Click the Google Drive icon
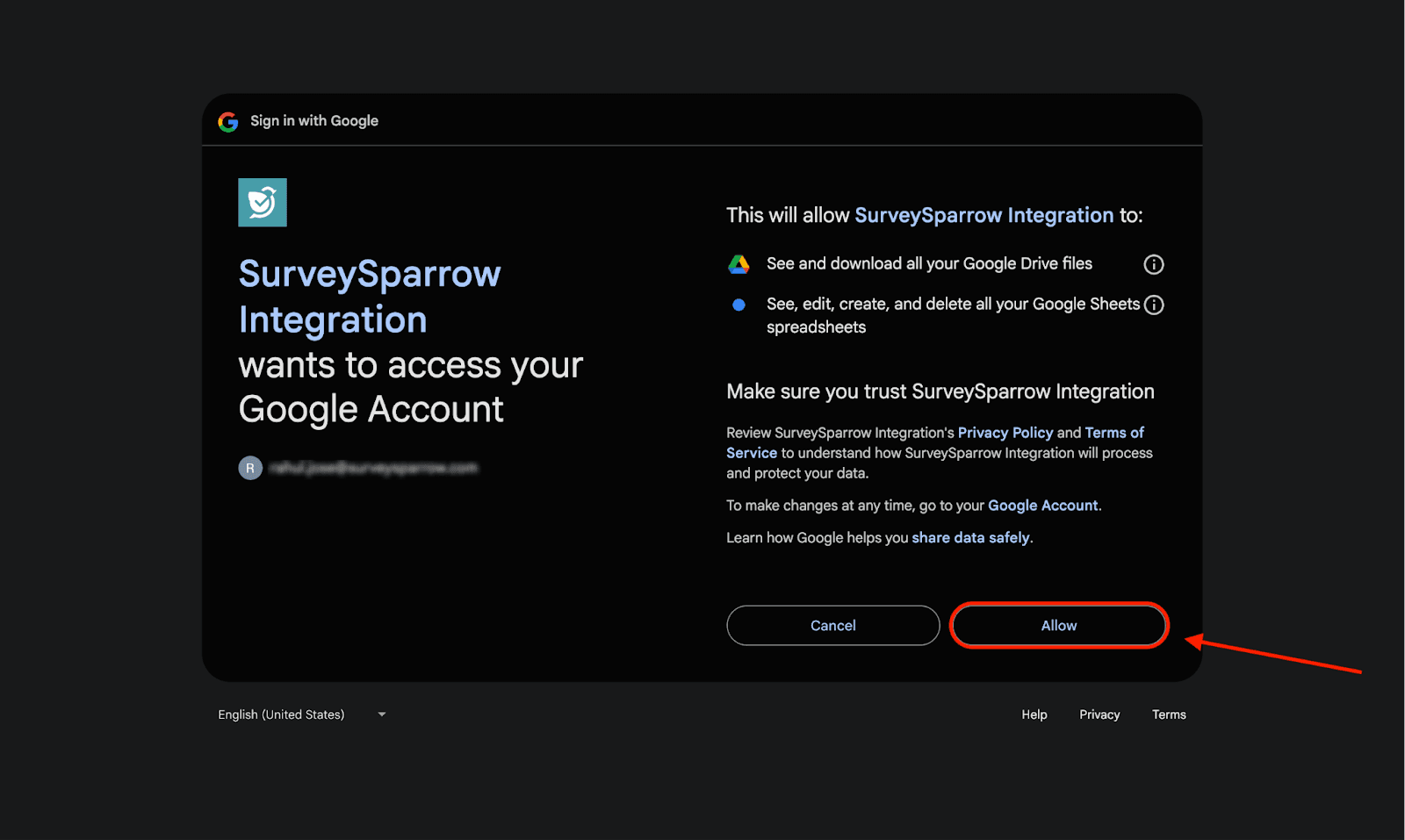Viewport: 1405px width, 840px height. [739, 264]
